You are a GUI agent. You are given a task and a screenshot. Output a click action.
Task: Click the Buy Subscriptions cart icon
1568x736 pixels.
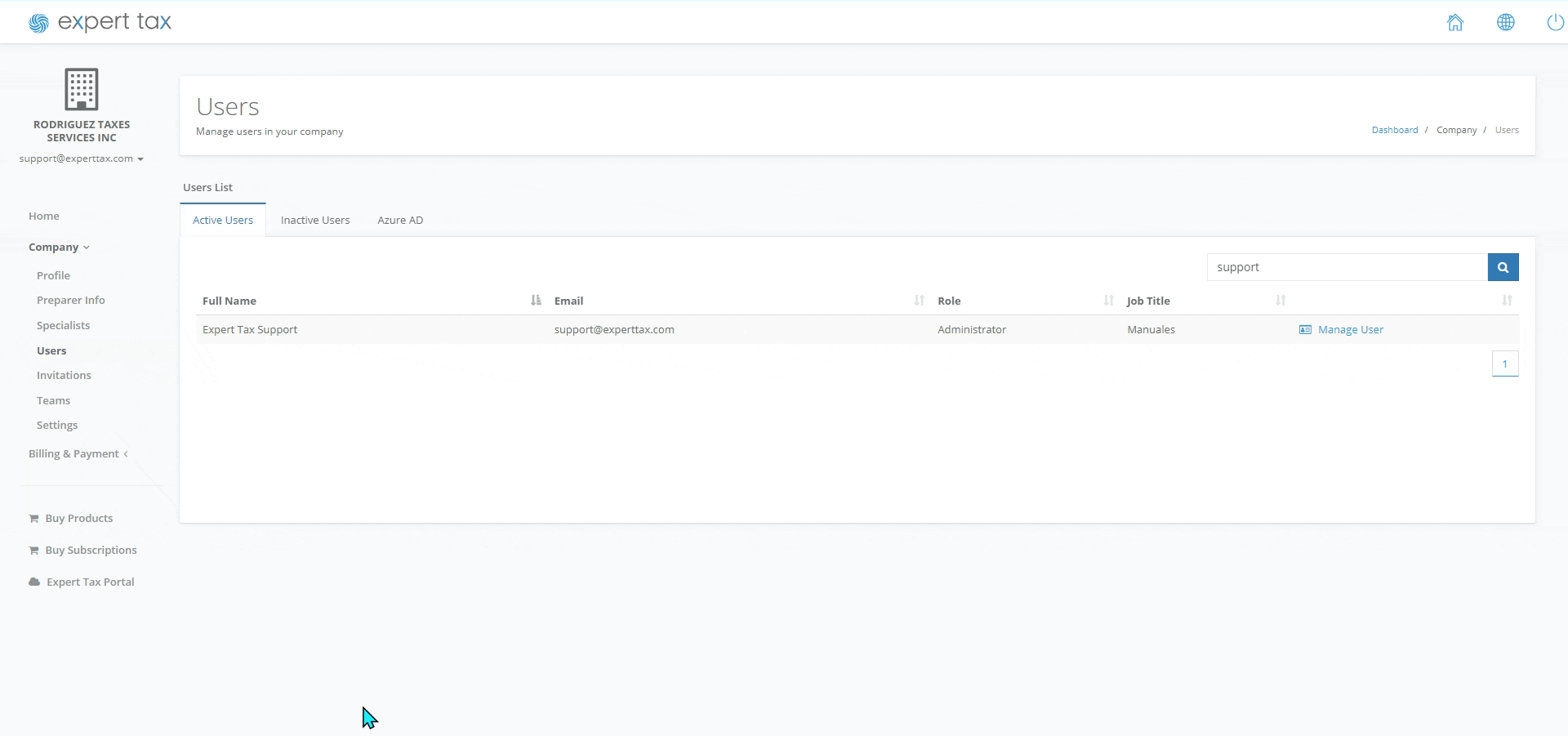tap(33, 551)
